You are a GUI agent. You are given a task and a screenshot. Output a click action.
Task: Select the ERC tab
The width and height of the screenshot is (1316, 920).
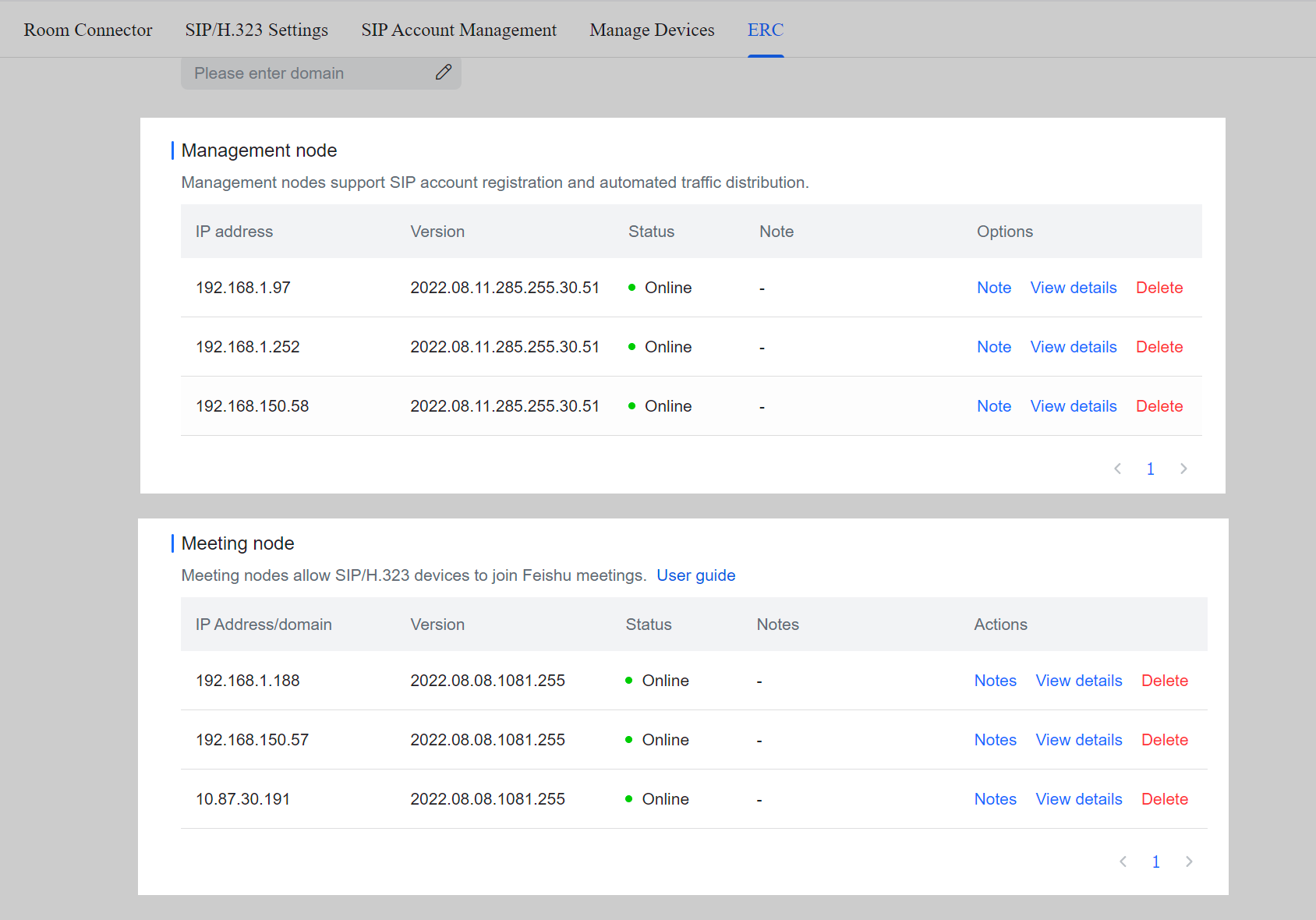766,30
